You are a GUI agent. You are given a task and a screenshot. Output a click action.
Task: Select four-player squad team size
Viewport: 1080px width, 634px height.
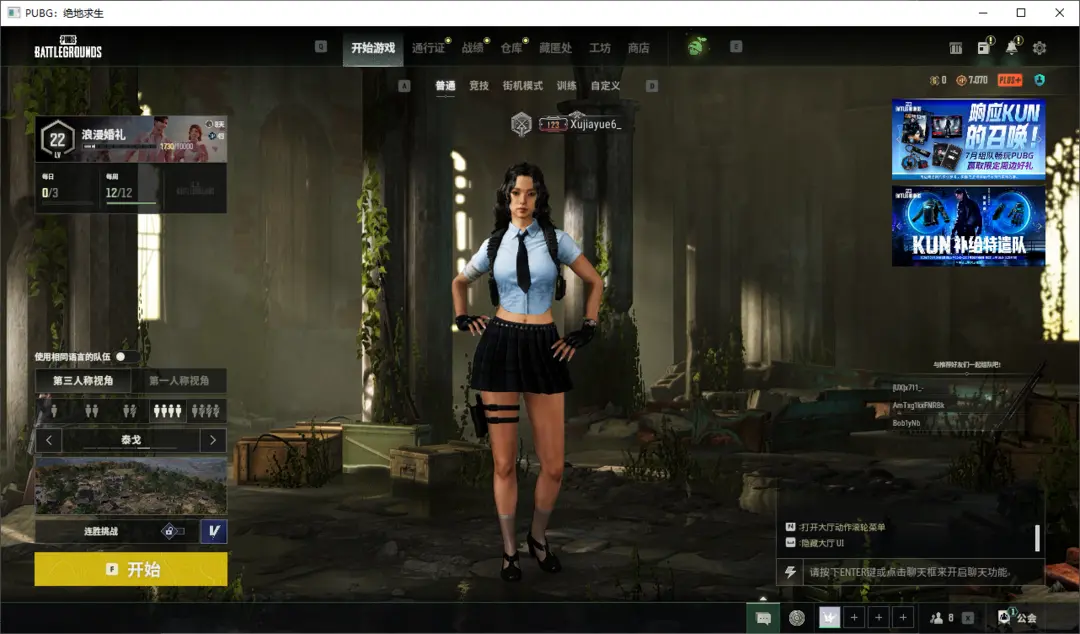tap(167, 411)
